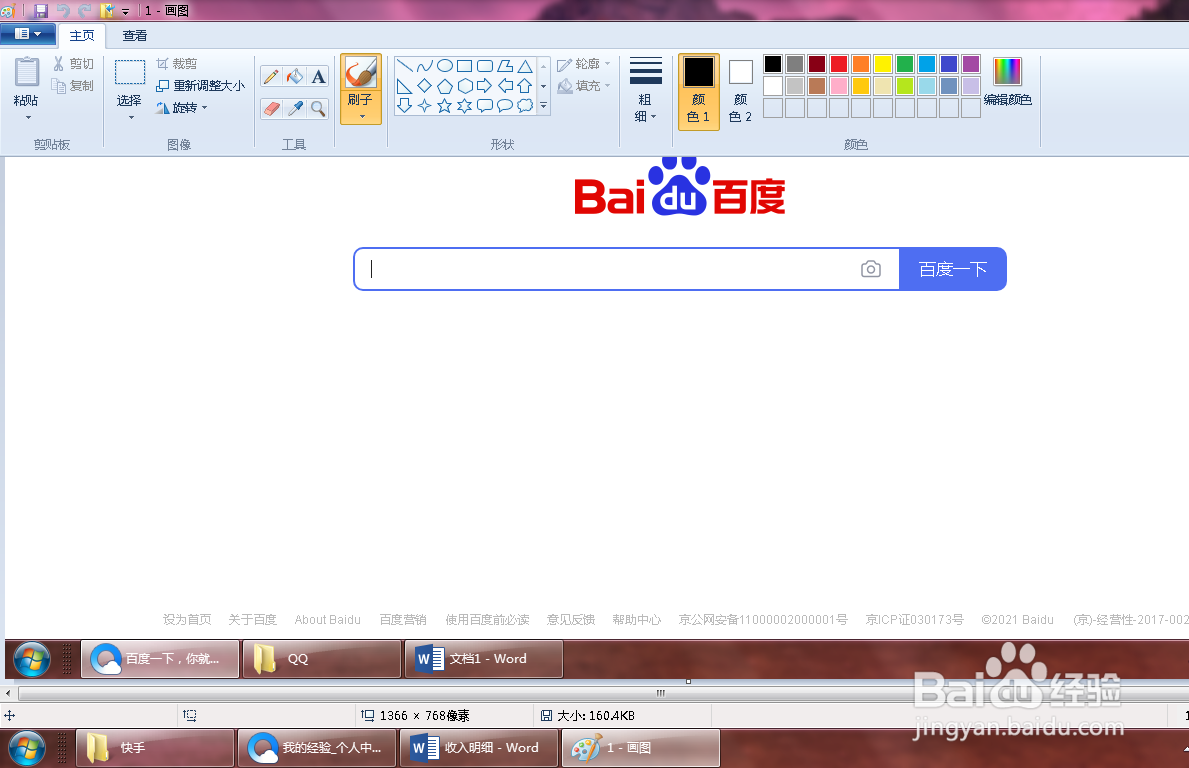The image size is (1189, 768).
Task: Choose the triangle shape in the shapes gallery
Action: (525, 66)
